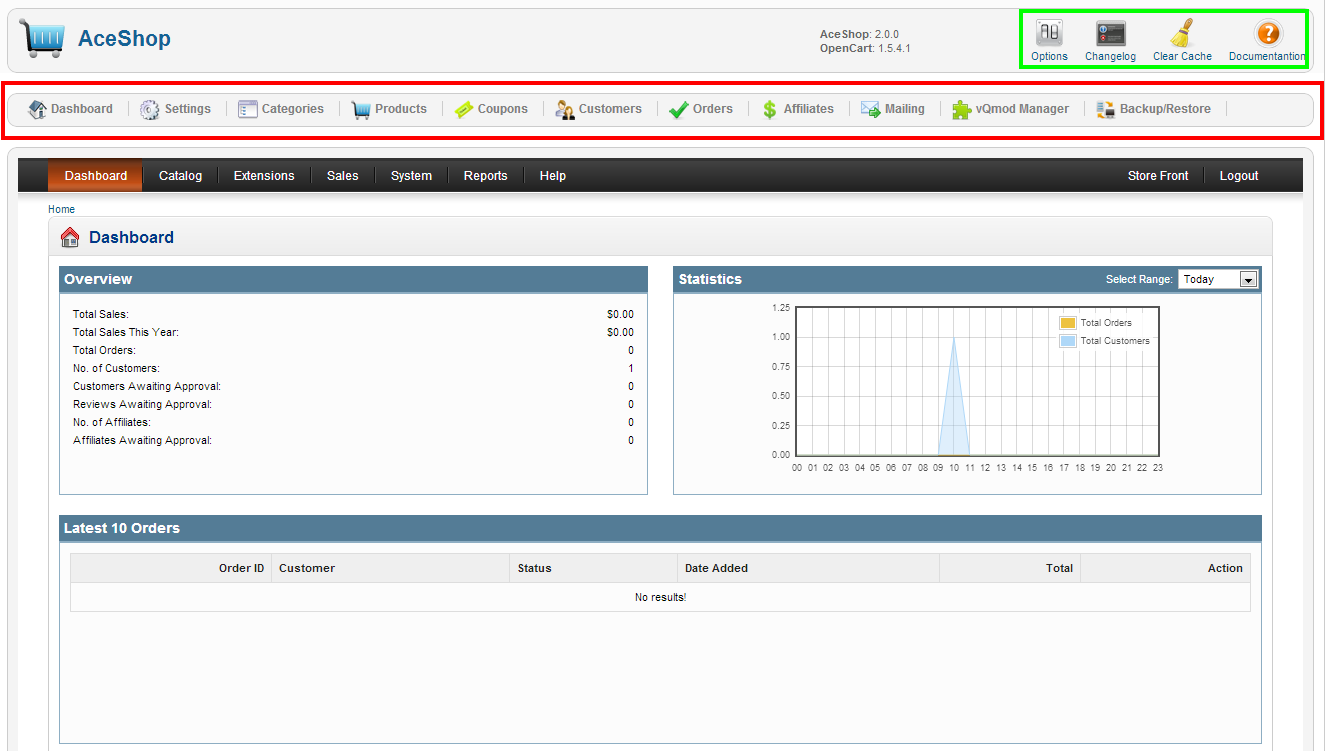The height and width of the screenshot is (751, 1327).
Task: Click the Coupons ticket icon
Action: 464,109
